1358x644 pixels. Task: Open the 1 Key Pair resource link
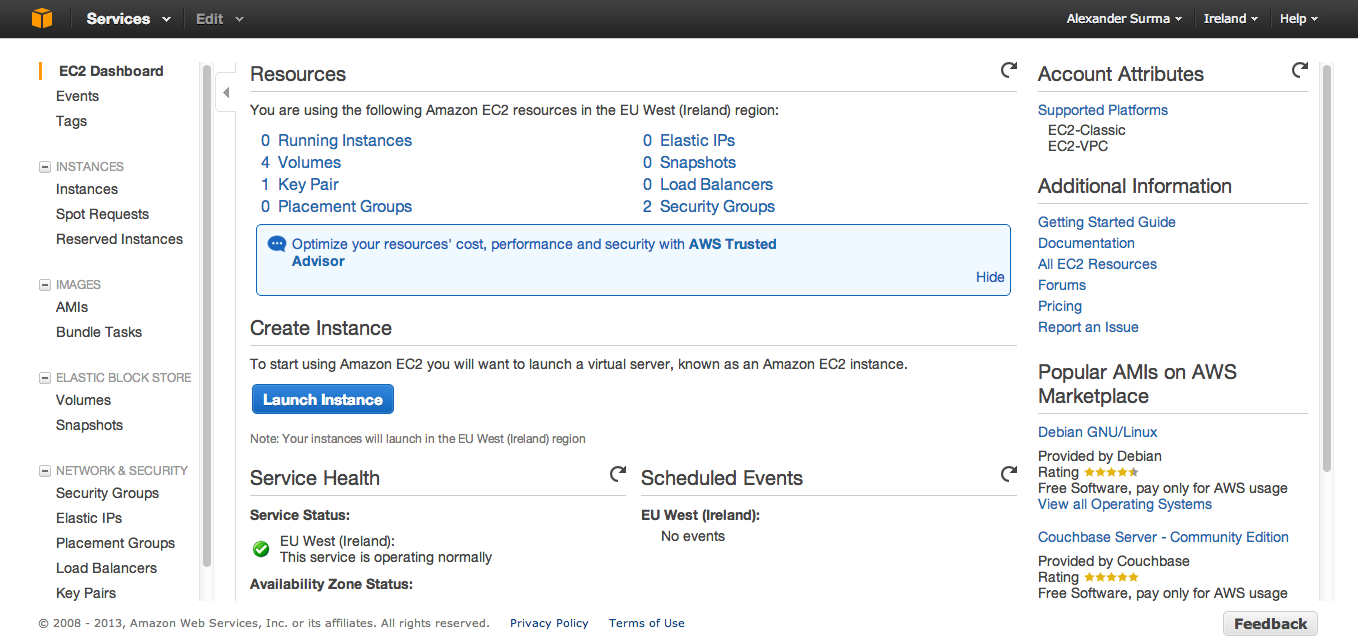pyautogui.click(x=300, y=185)
